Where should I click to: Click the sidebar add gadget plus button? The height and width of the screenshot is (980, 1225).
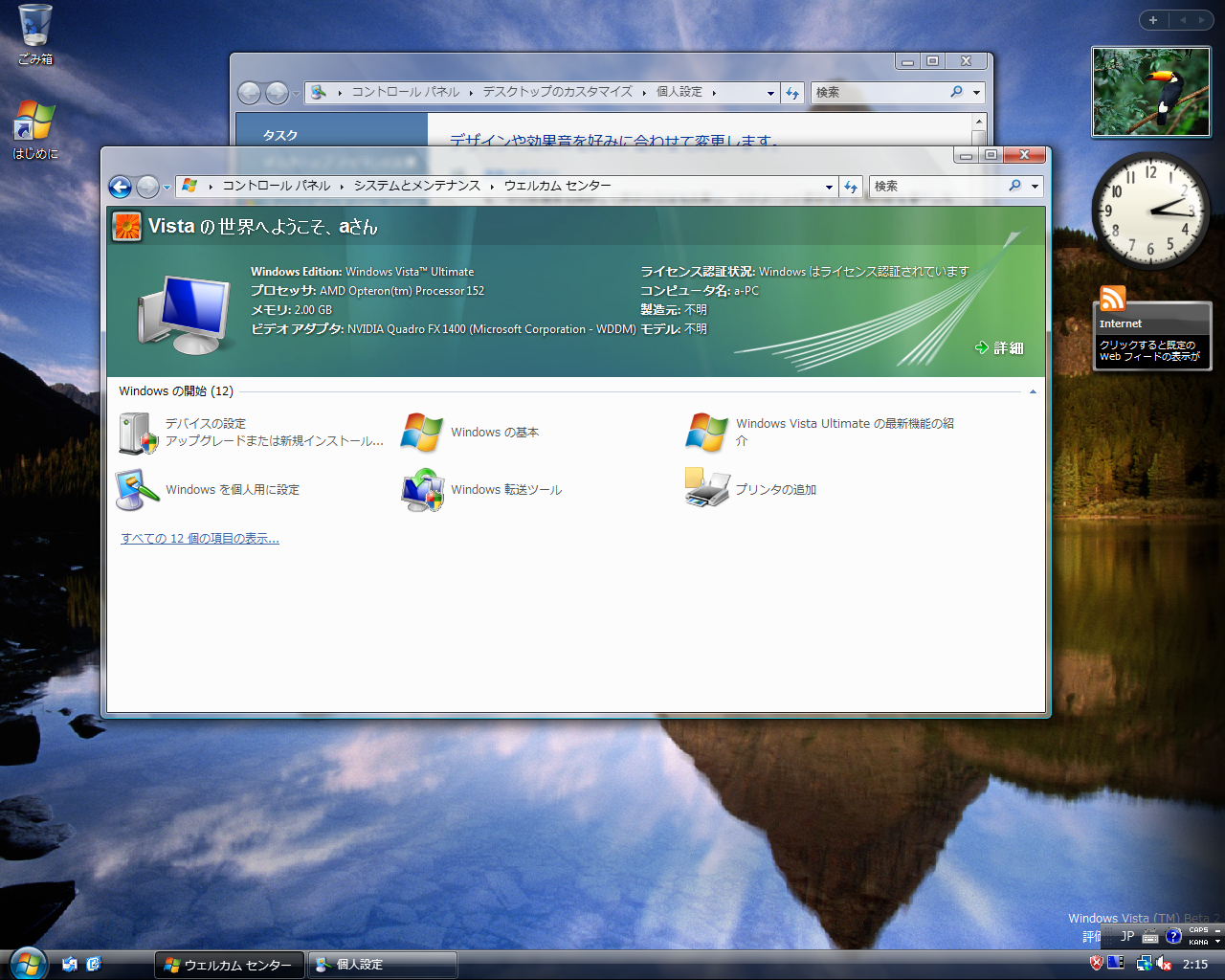tap(1153, 20)
